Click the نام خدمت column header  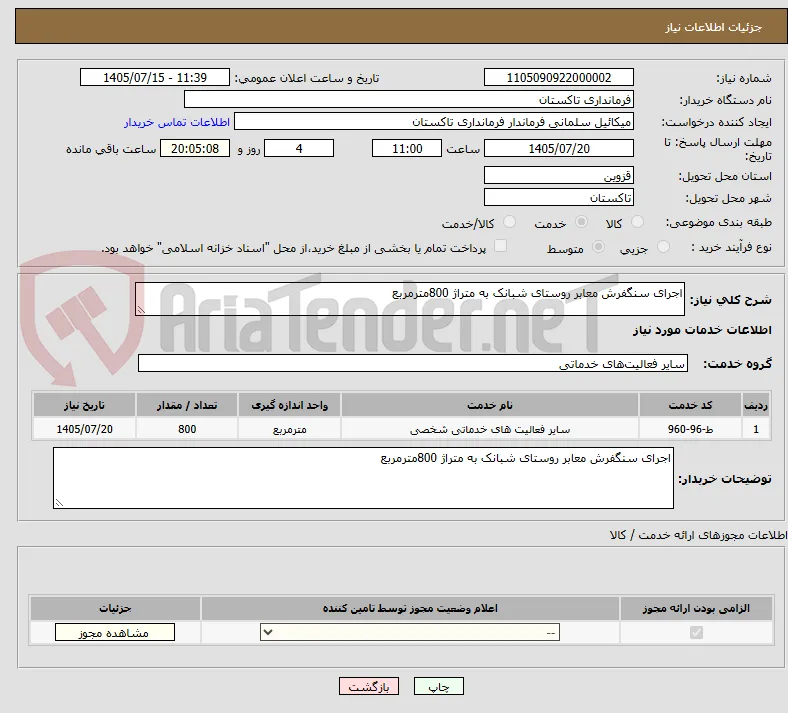pyautogui.click(x=489, y=405)
